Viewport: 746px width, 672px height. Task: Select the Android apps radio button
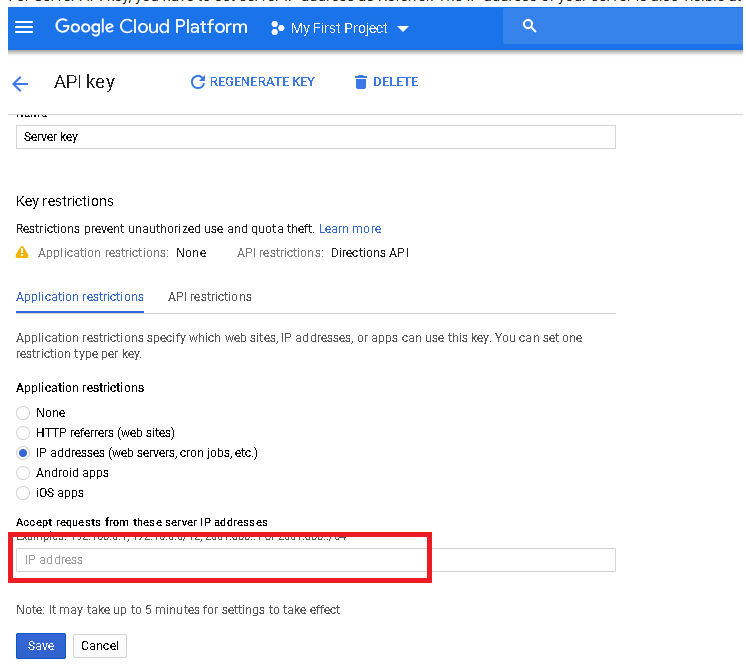tap(24, 473)
